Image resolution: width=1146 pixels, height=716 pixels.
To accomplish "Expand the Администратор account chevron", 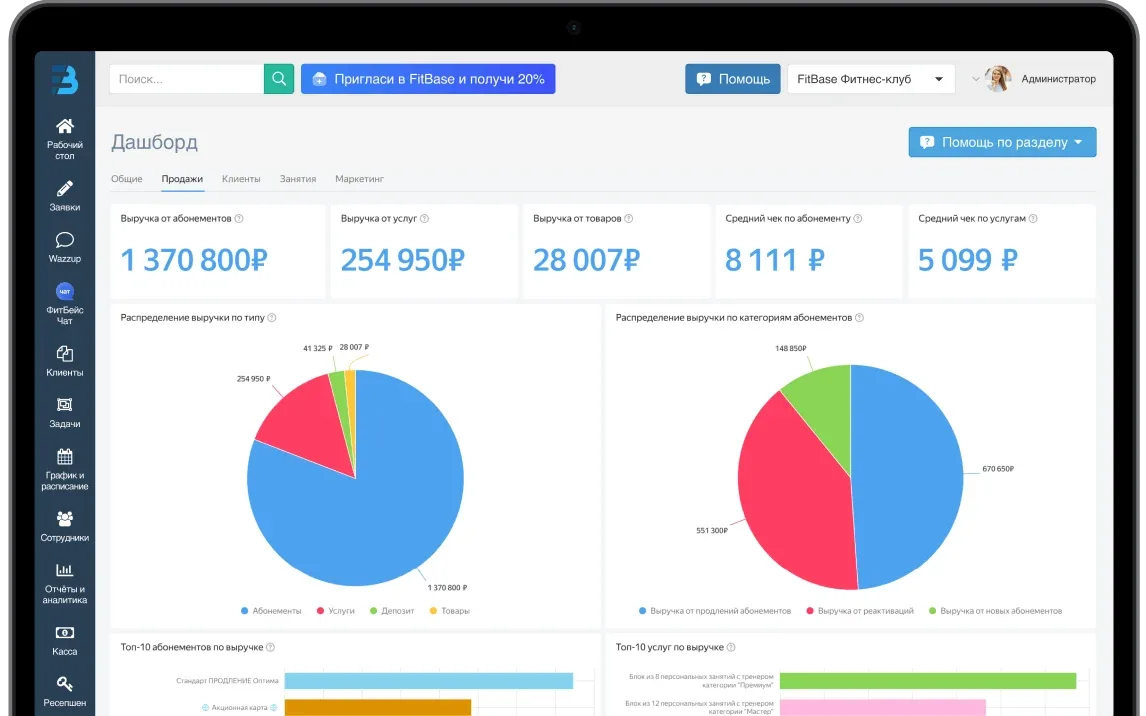I will [x=976, y=79].
